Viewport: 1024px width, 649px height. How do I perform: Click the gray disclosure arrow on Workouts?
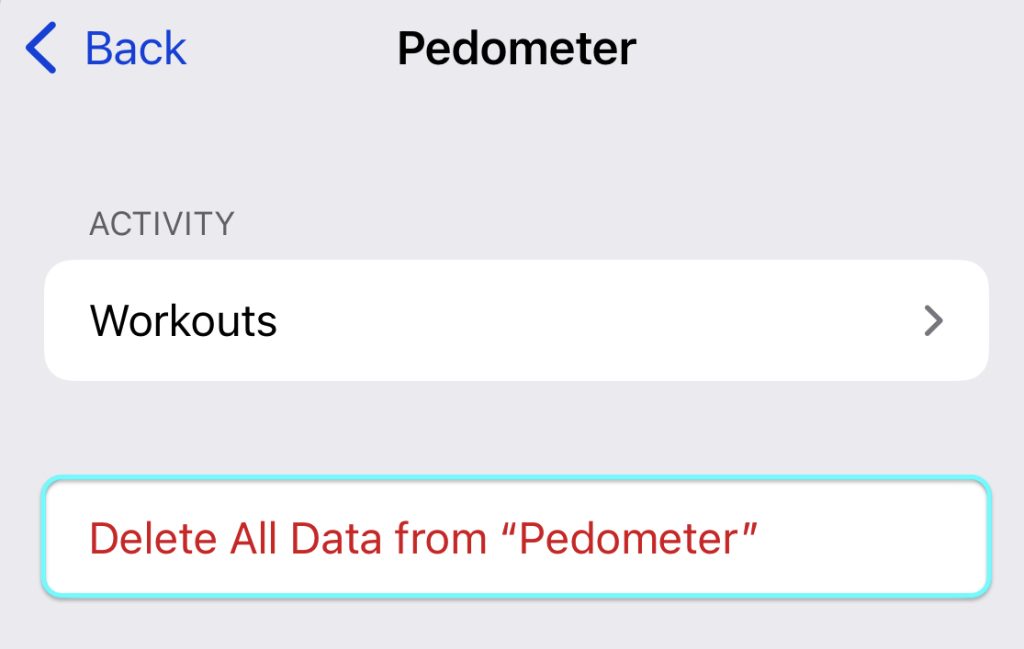(x=933, y=321)
